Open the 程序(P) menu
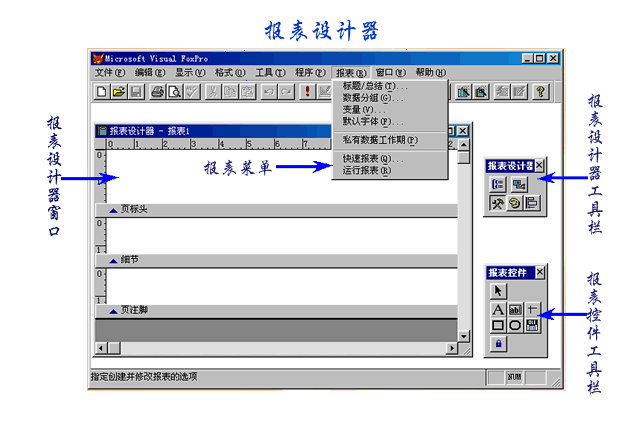 310,73
